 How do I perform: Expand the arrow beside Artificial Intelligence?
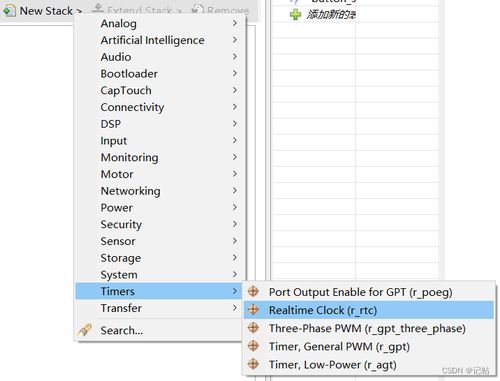pyautogui.click(x=235, y=40)
